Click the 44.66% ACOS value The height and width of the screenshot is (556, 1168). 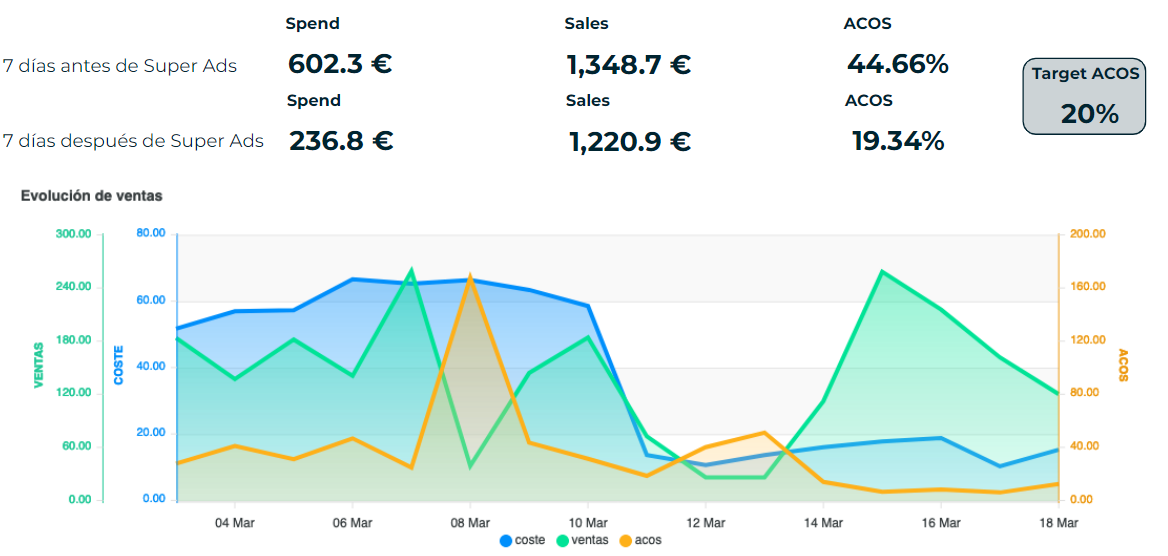pyautogui.click(x=897, y=65)
